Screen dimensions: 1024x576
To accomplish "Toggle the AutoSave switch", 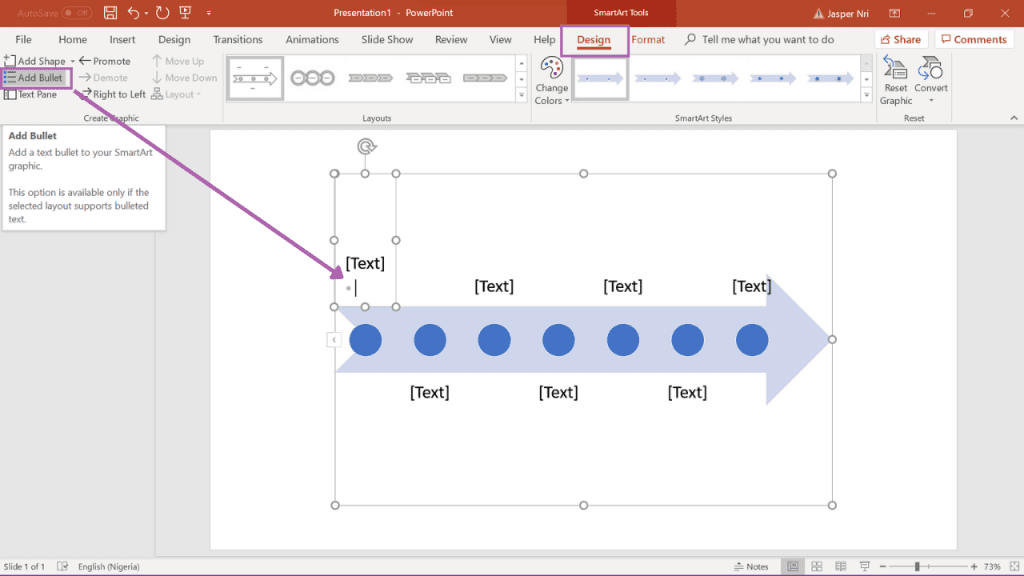I will [x=77, y=13].
